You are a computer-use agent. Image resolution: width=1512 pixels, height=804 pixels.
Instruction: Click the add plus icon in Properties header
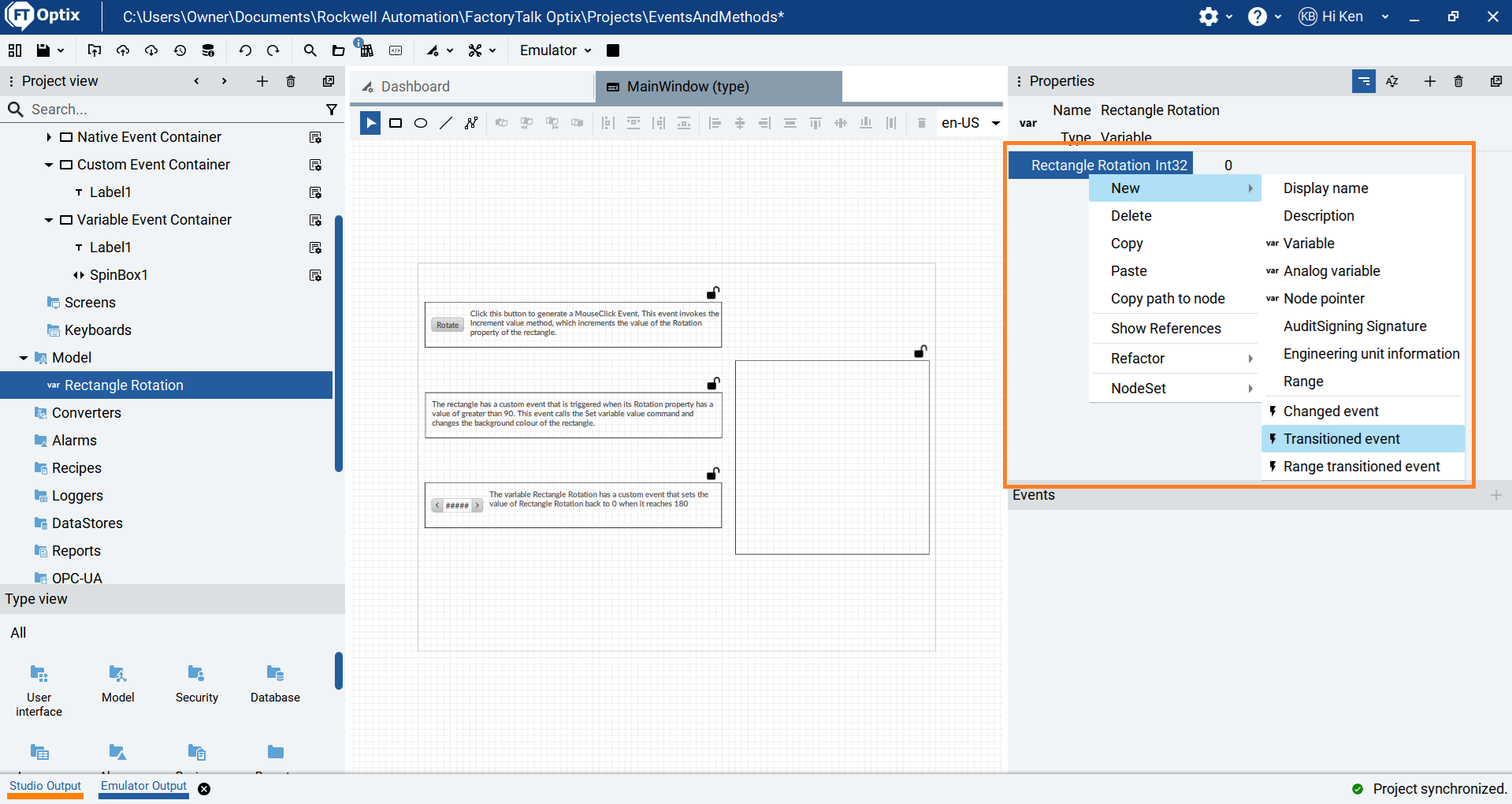click(x=1430, y=81)
